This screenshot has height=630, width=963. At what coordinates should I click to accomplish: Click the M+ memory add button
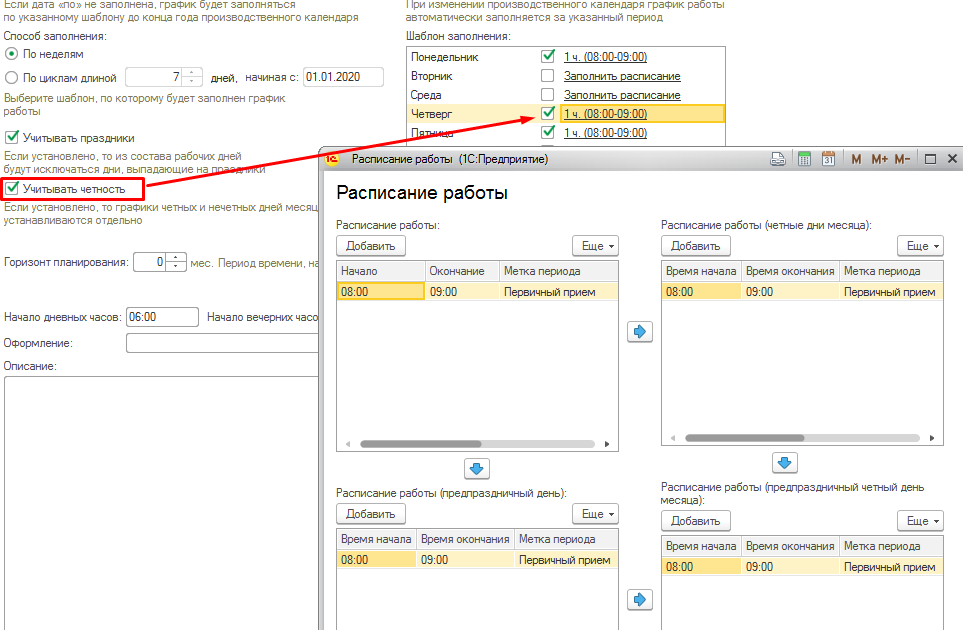[879, 159]
